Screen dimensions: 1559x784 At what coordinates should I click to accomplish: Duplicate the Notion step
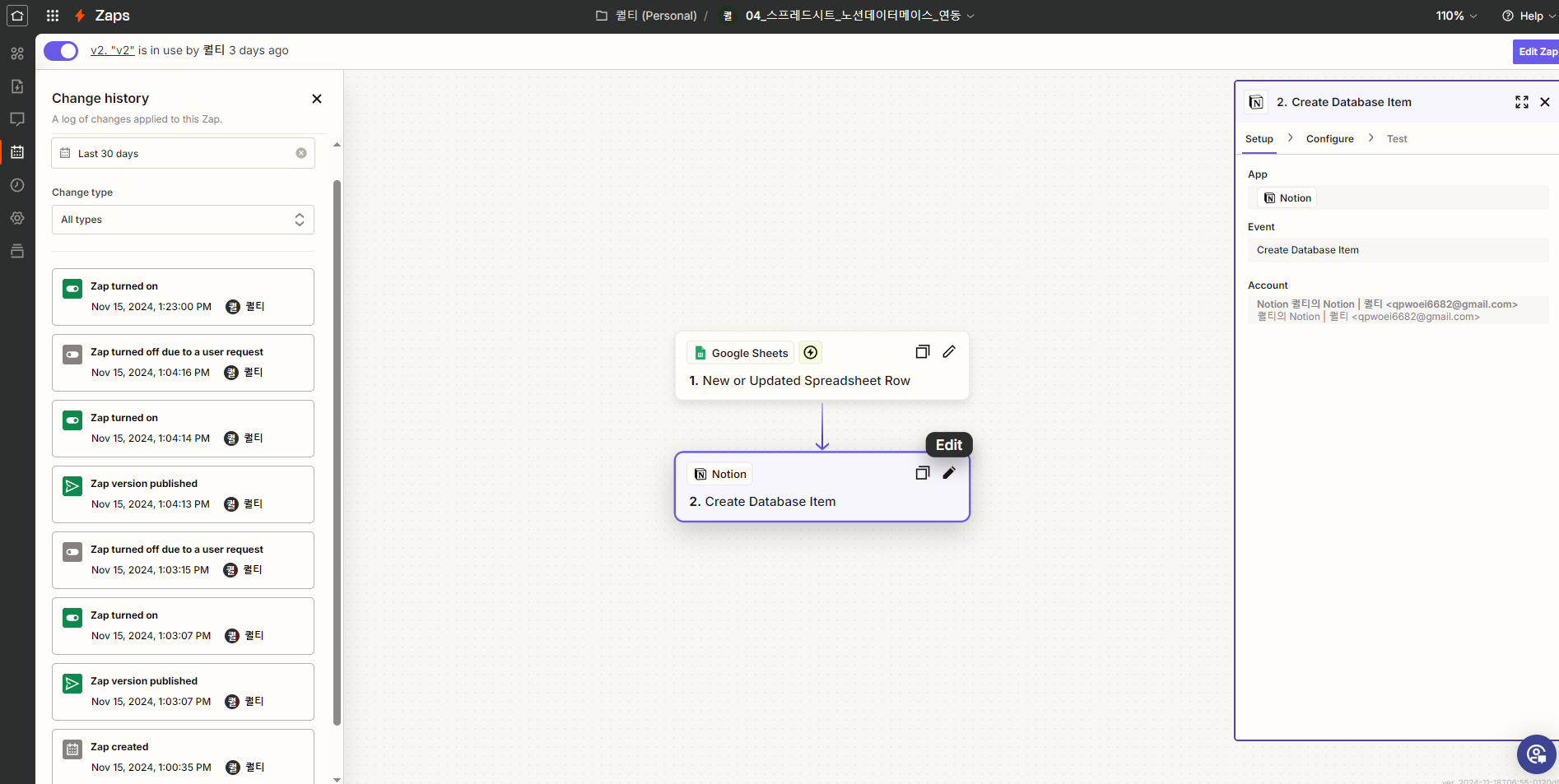(x=923, y=473)
